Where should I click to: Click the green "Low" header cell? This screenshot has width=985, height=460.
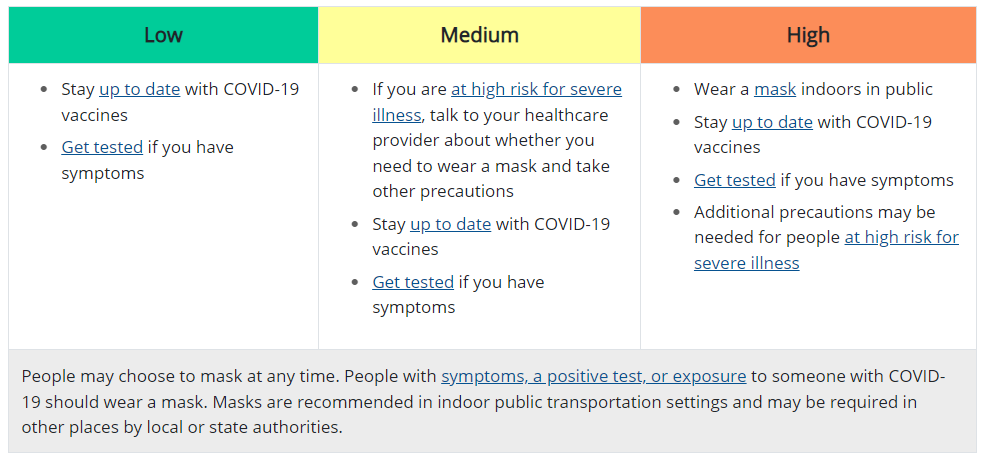(x=163, y=35)
